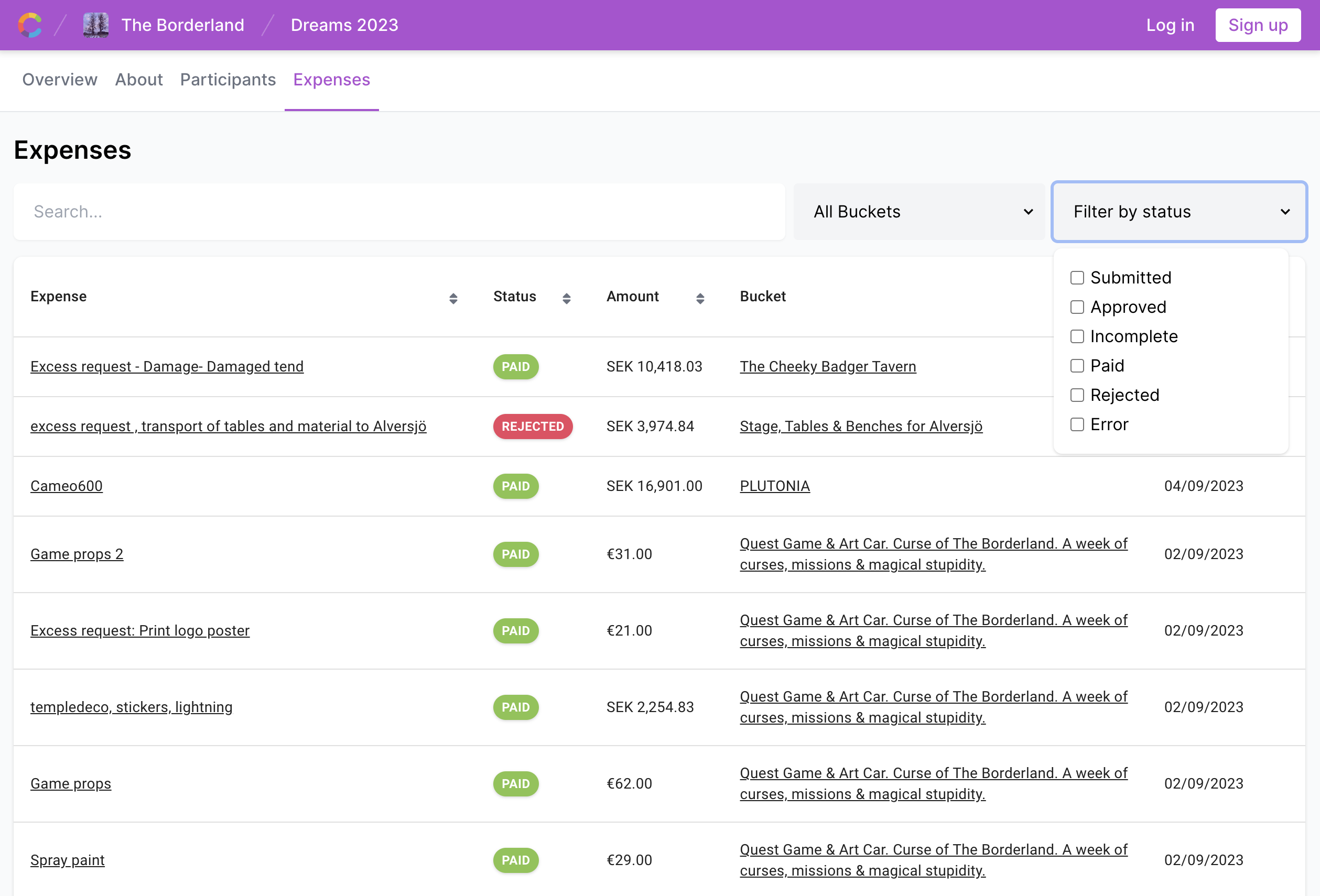Check the Submitted status checkbox
Viewport: 1320px width, 896px height.
point(1077,278)
